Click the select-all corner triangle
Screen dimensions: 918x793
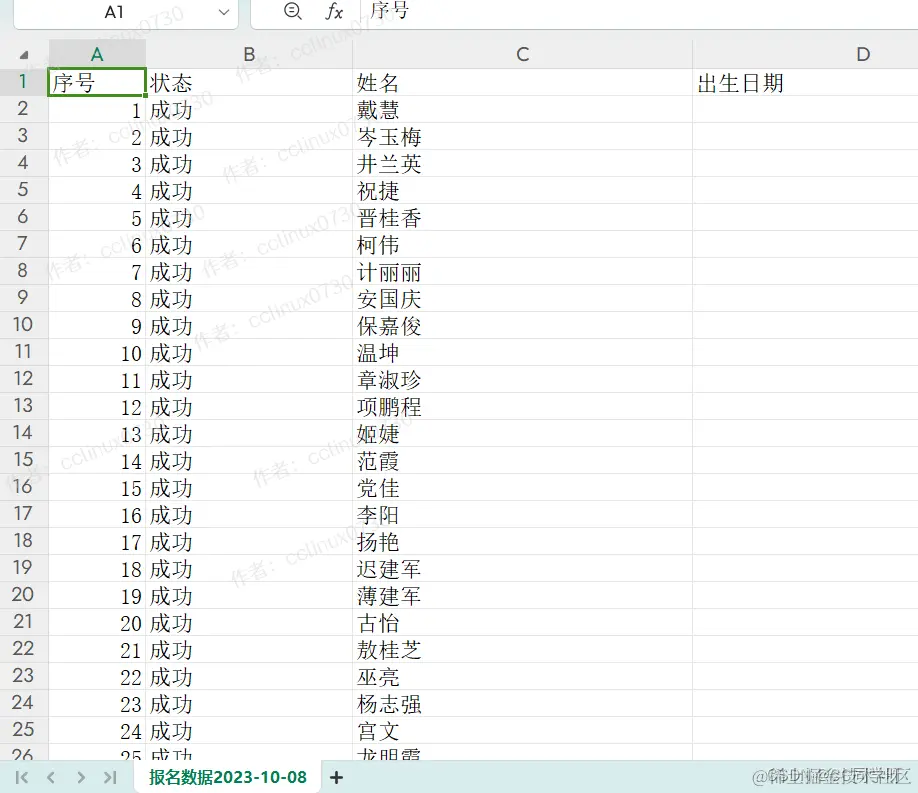pos(23,55)
